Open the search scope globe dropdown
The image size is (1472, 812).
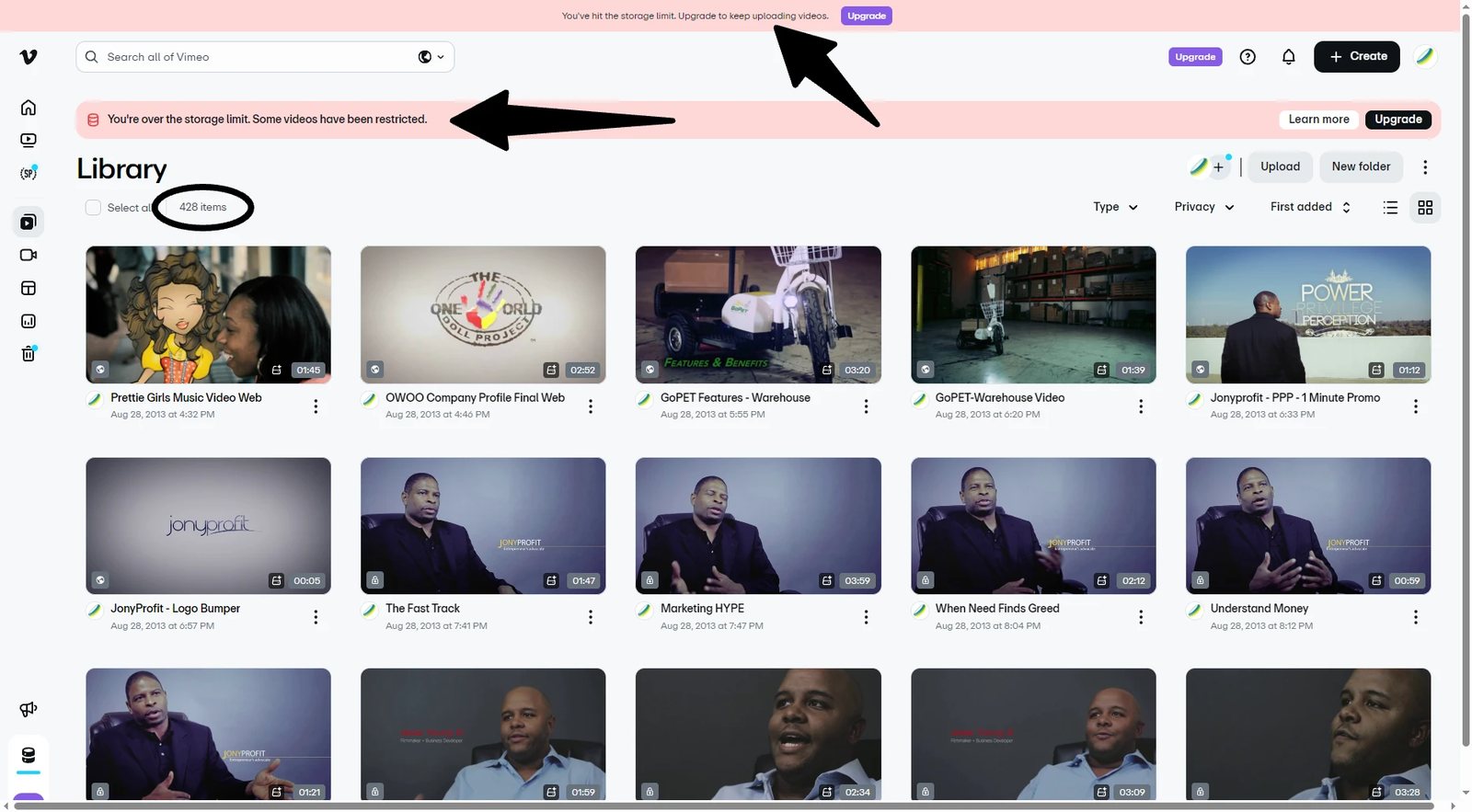pyautogui.click(x=431, y=57)
